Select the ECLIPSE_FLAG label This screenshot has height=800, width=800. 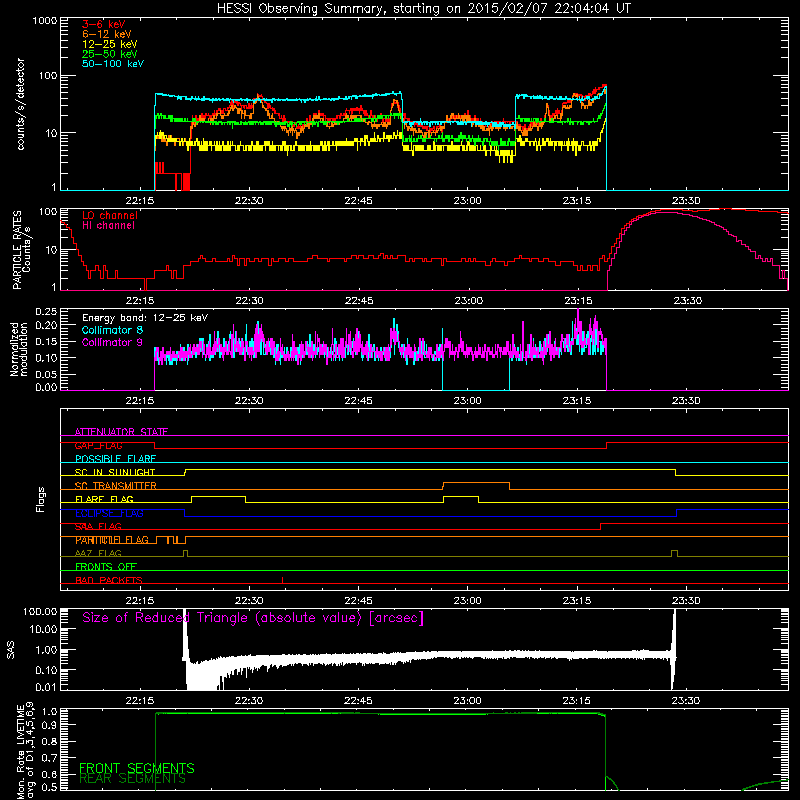[x=109, y=513]
